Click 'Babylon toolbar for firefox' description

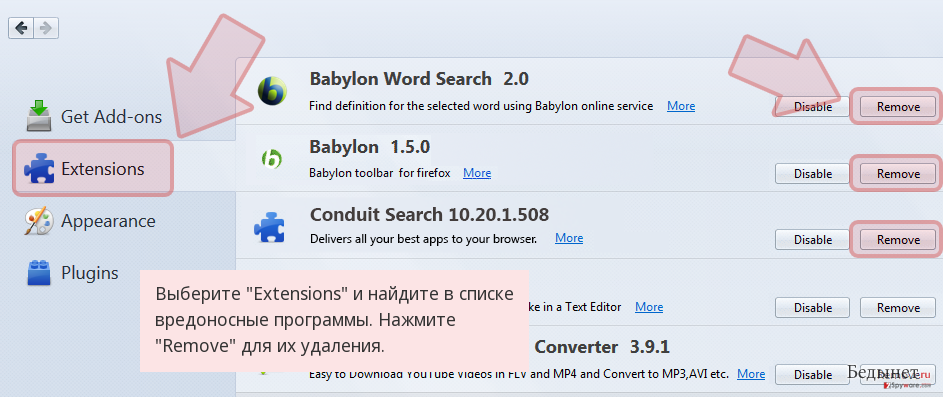tap(380, 173)
